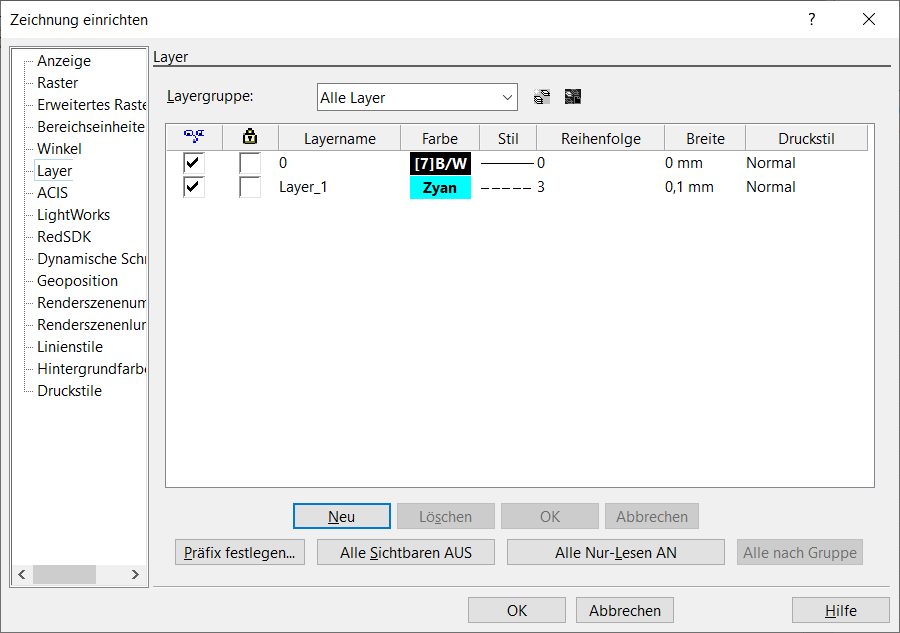Toggle read-only checkbox for layer 0
This screenshot has height=633, width=900.
pos(250,163)
